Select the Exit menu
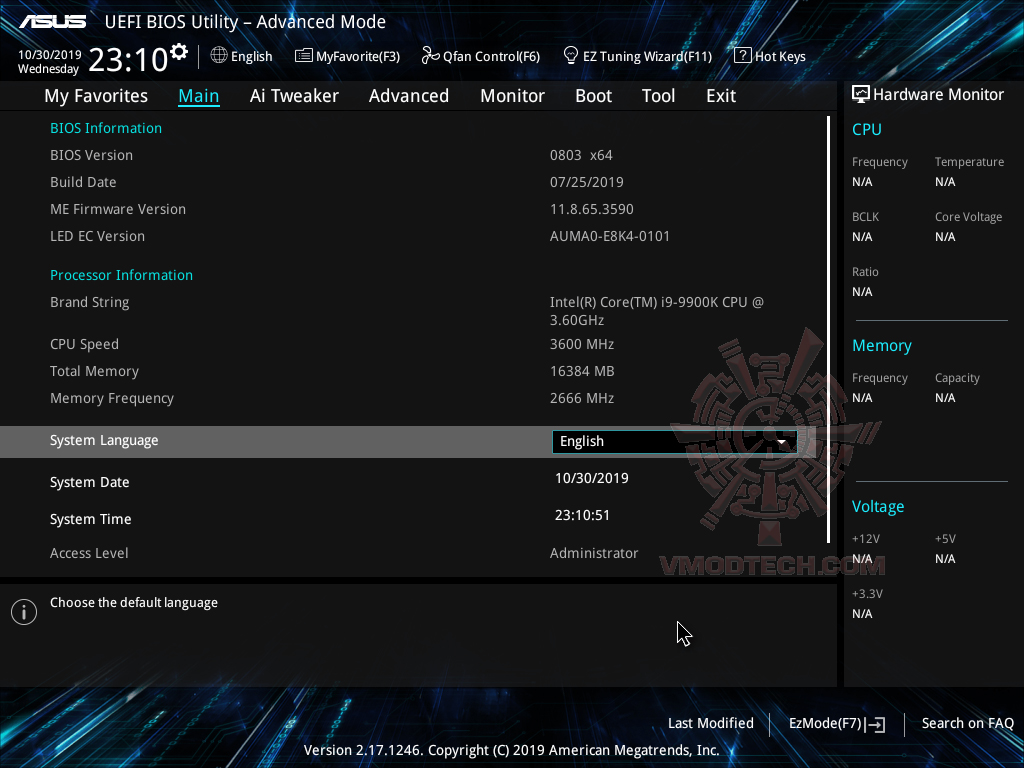This screenshot has width=1024, height=768. (720, 95)
